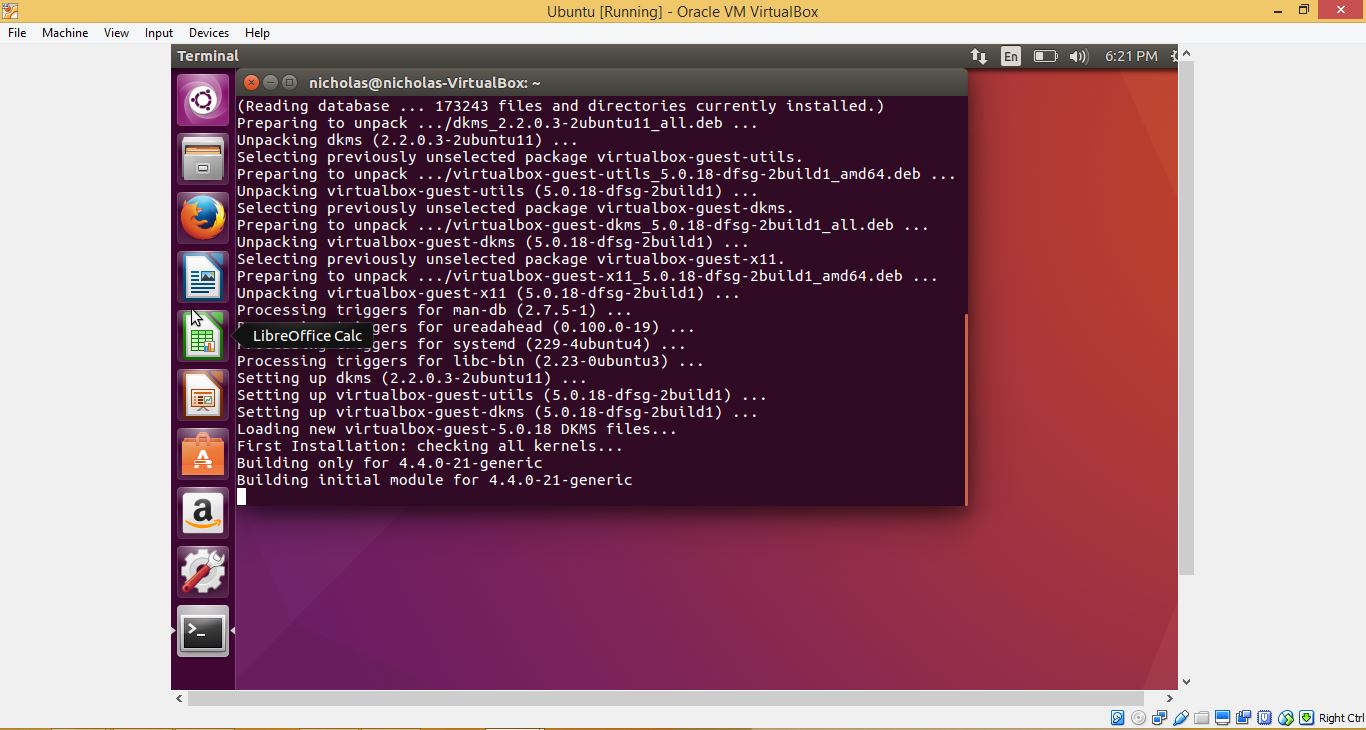The image size is (1366, 730).
Task: Select the Terminal icon in the launcher
Action: pos(203,631)
